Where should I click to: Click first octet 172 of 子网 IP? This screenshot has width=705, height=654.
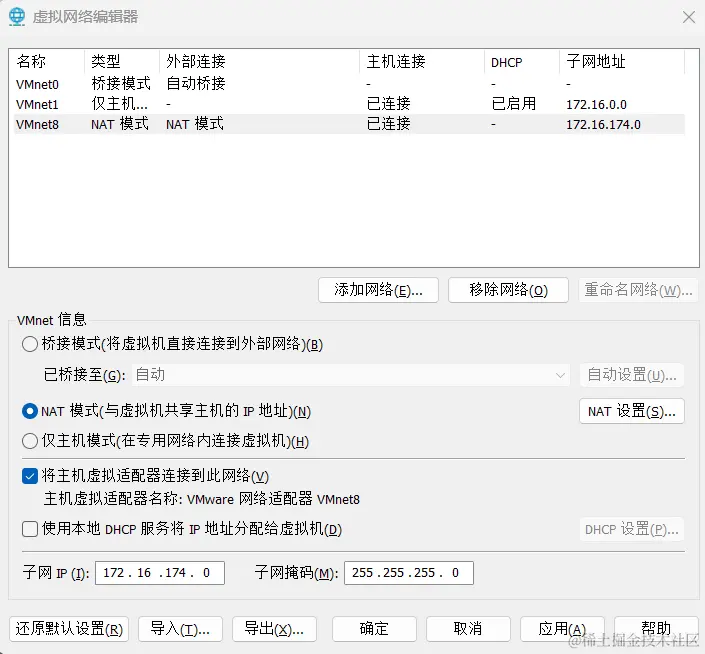[113, 573]
